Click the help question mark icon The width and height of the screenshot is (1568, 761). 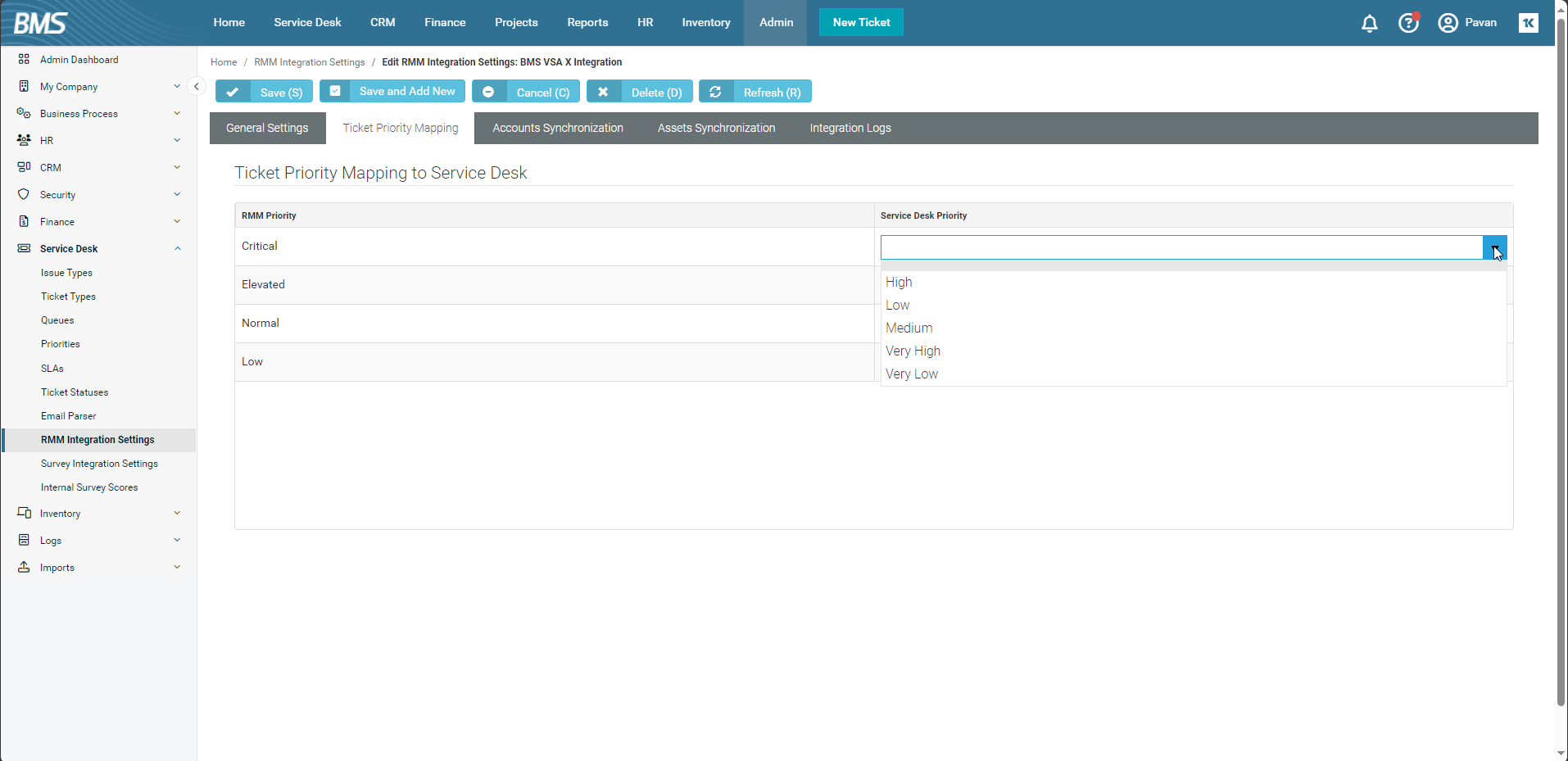click(1408, 23)
